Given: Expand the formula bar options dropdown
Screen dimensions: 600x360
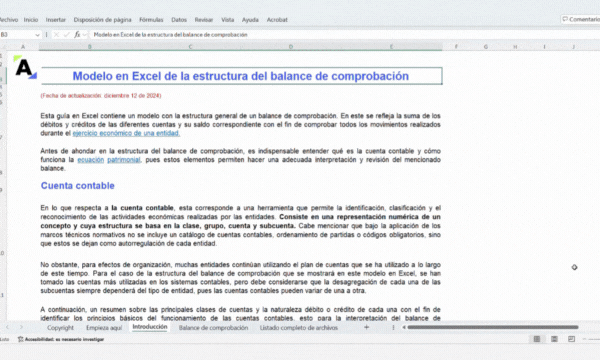Looking at the screenshot, I should (x=85, y=35).
